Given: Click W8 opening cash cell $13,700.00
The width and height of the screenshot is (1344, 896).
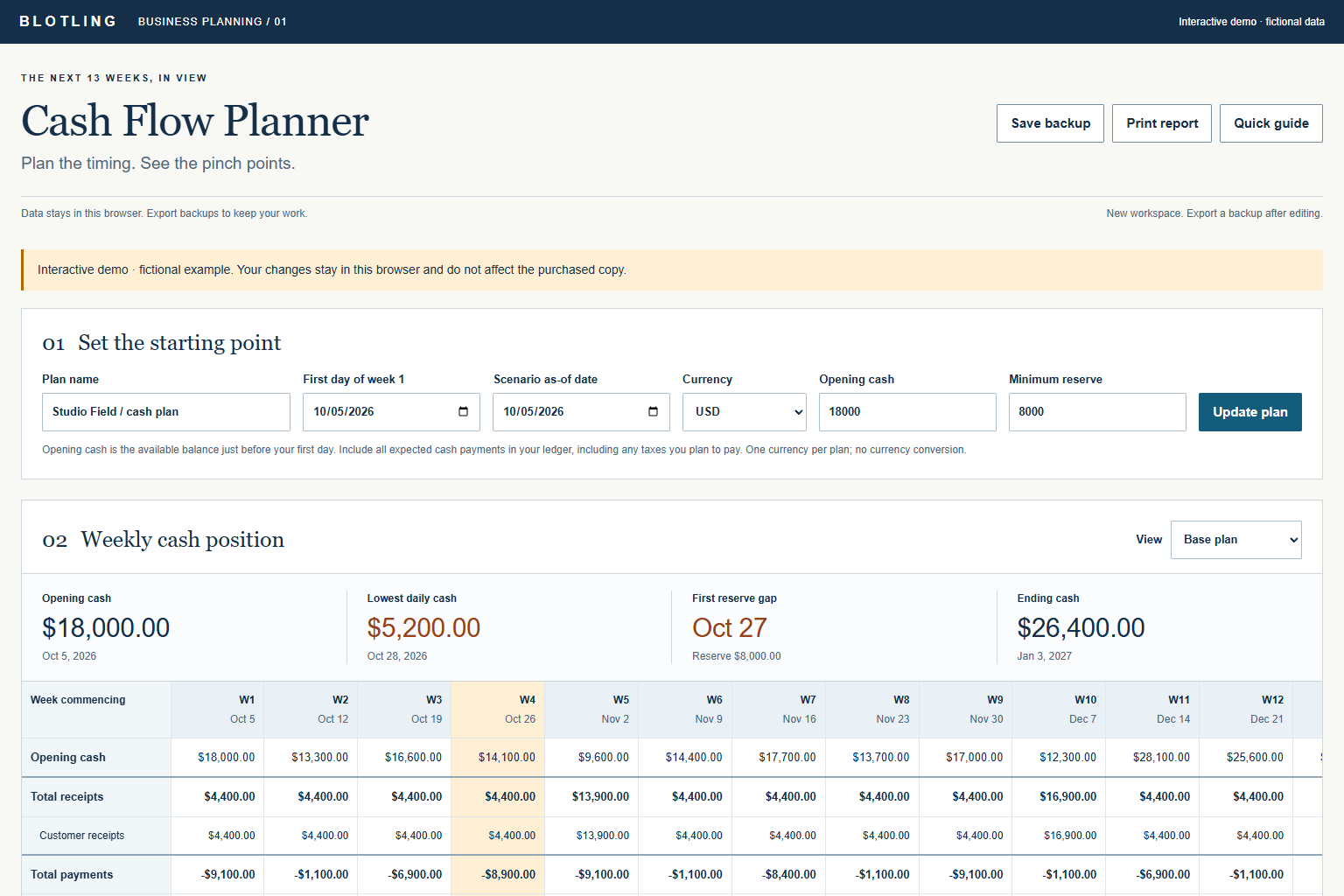Looking at the screenshot, I should [872, 758].
